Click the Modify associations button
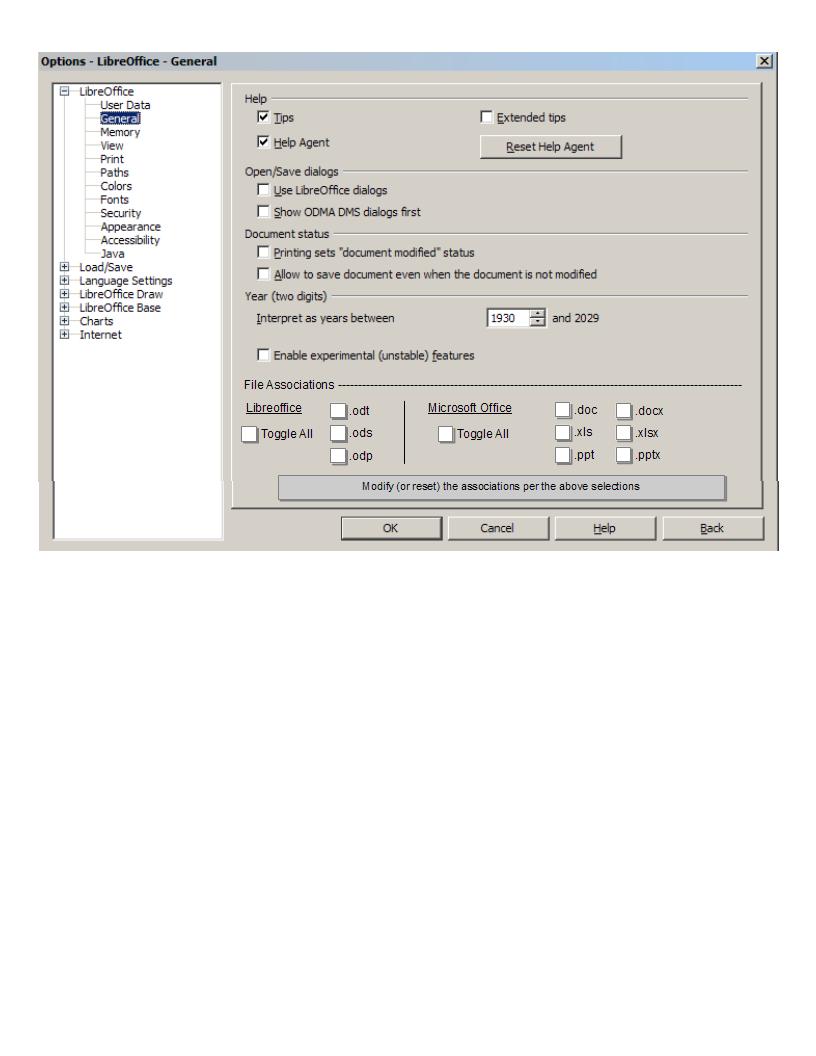This screenshot has height=1056, width=816. click(x=501, y=487)
